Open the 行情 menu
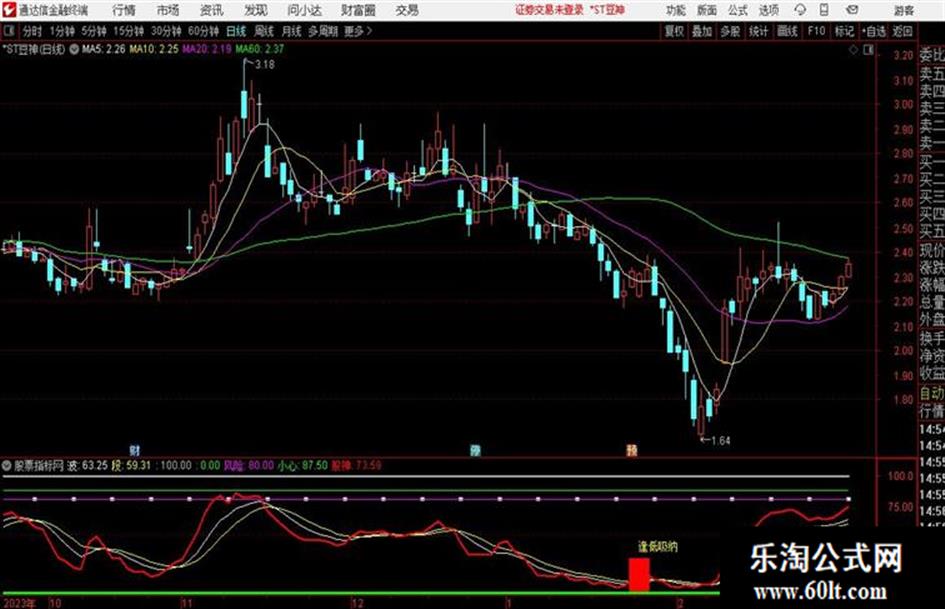Image resolution: width=945 pixels, height=609 pixels. [x=124, y=10]
